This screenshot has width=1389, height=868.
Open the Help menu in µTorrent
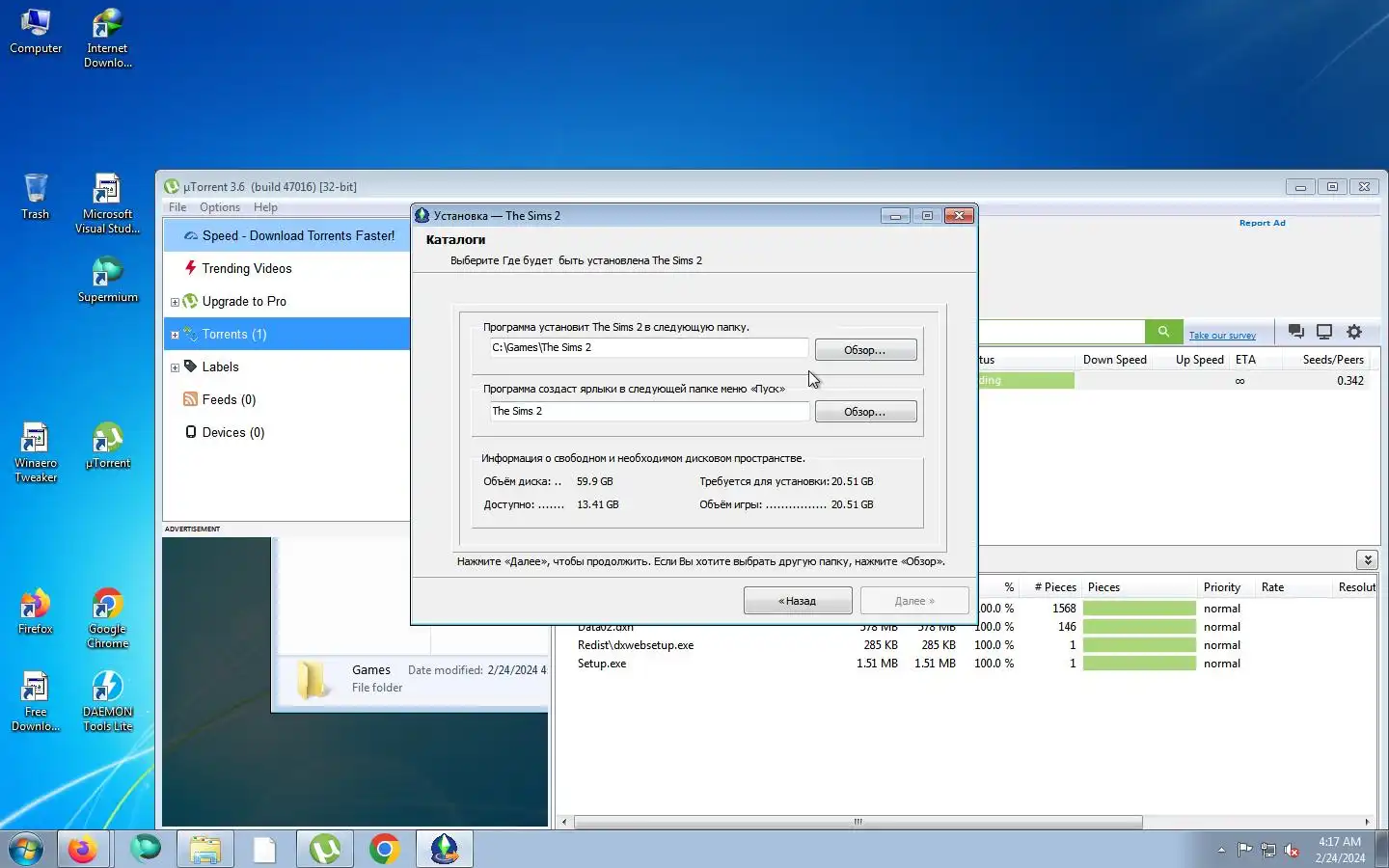tap(265, 207)
